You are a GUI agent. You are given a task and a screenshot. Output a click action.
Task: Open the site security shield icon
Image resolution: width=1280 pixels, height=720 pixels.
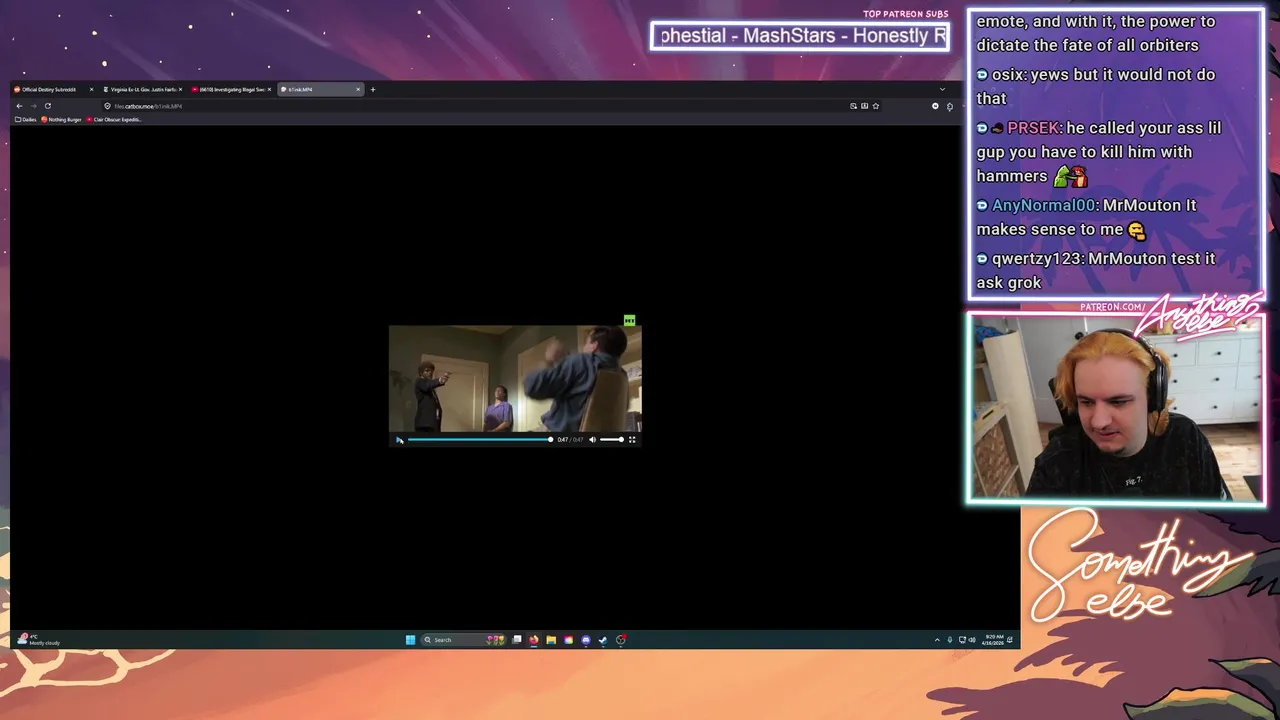(x=107, y=106)
